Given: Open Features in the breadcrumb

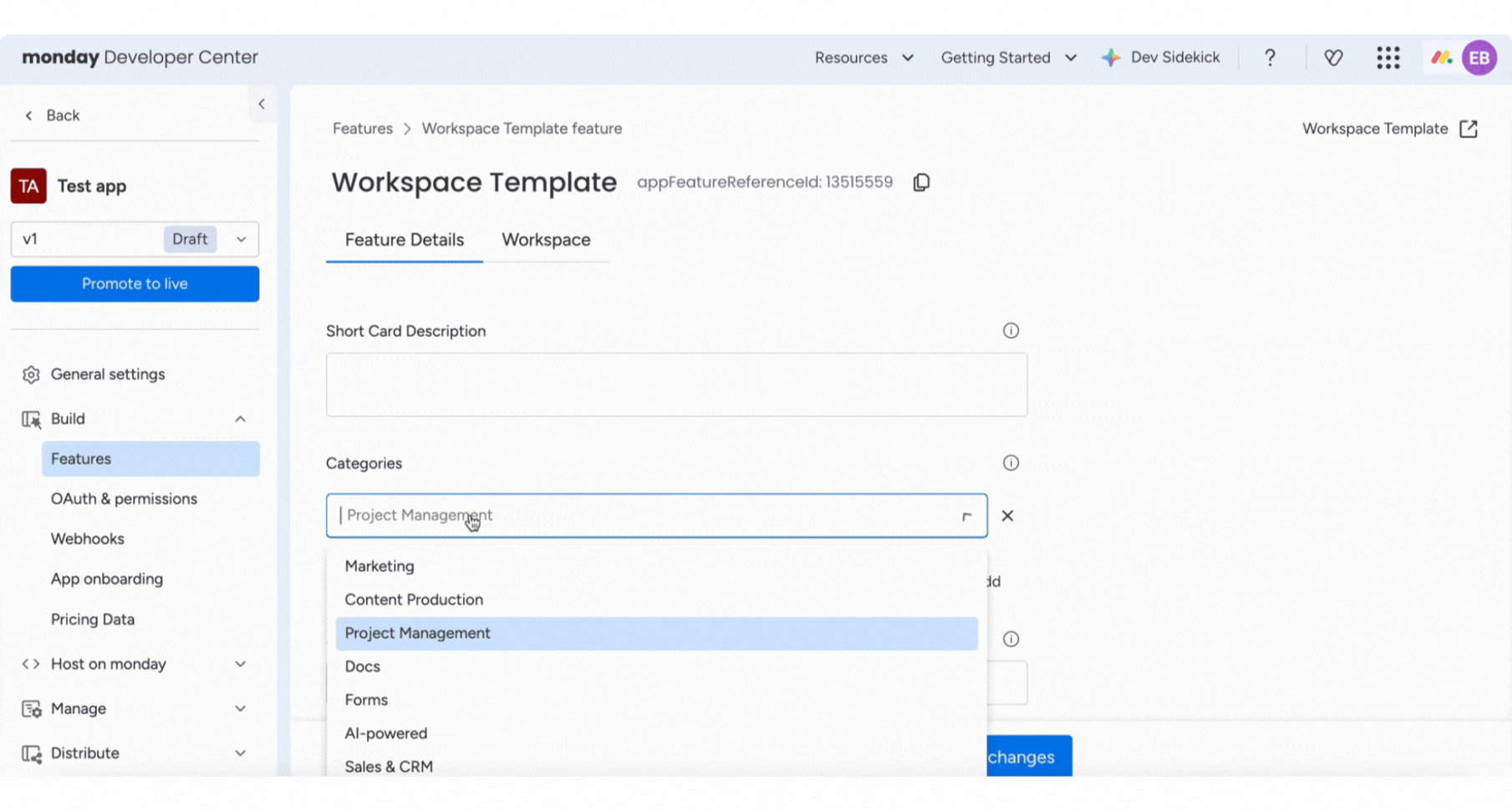Looking at the screenshot, I should pyautogui.click(x=363, y=129).
